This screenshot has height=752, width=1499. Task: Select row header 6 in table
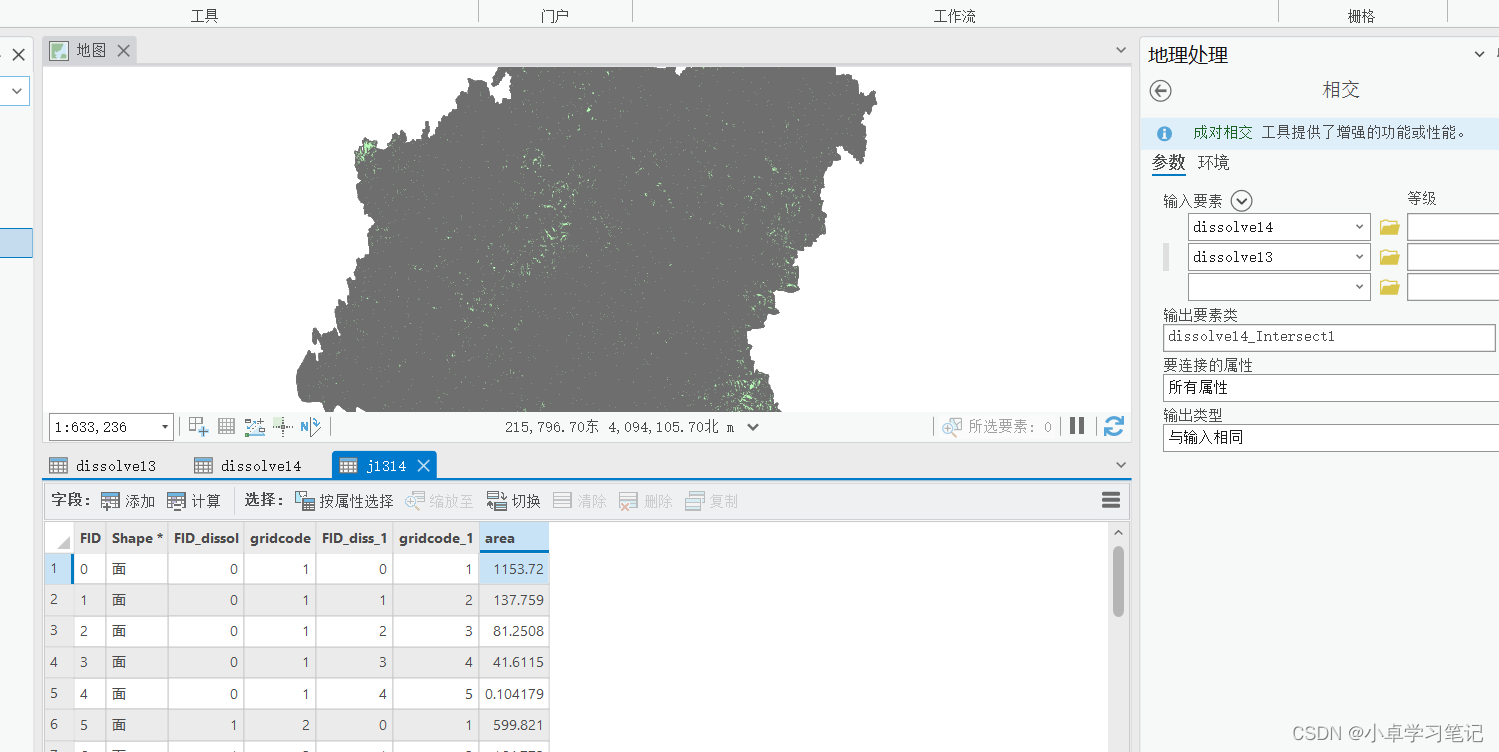pos(59,725)
